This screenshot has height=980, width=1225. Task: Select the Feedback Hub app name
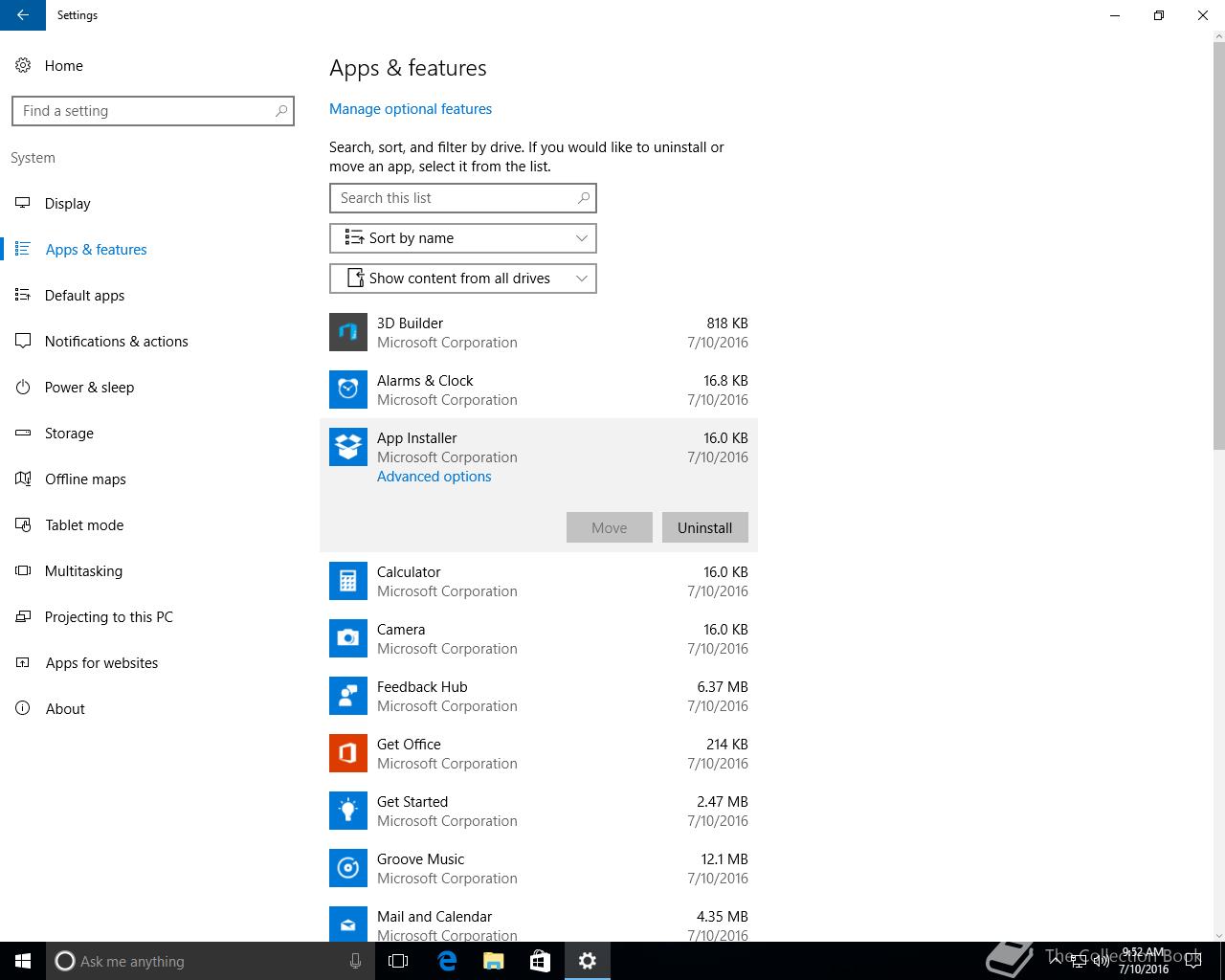click(x=422, y=687)
